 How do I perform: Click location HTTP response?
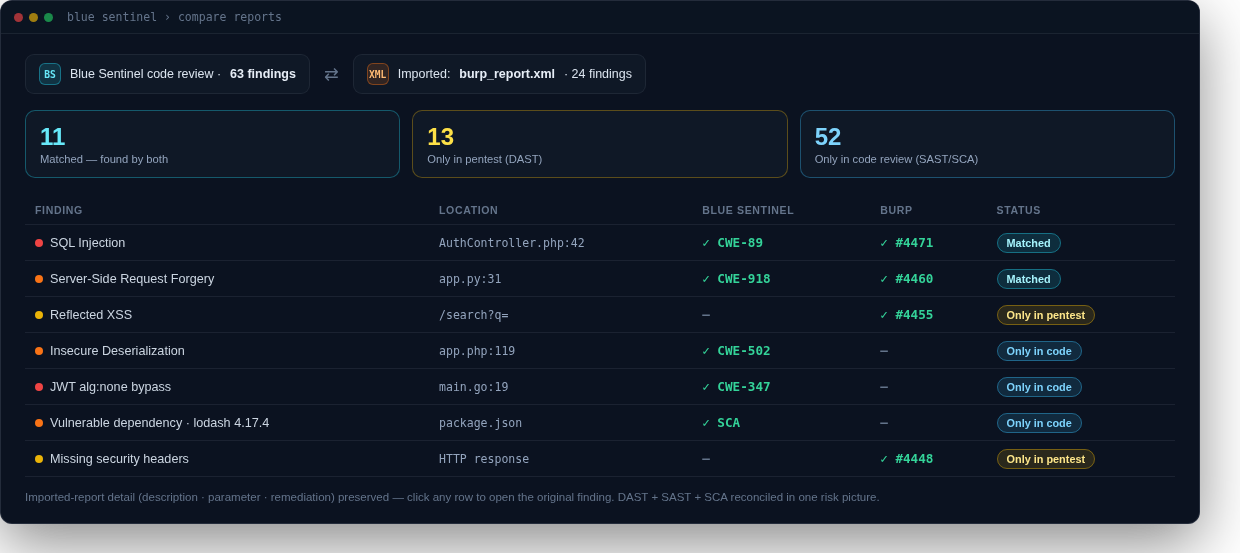[484, 459]
